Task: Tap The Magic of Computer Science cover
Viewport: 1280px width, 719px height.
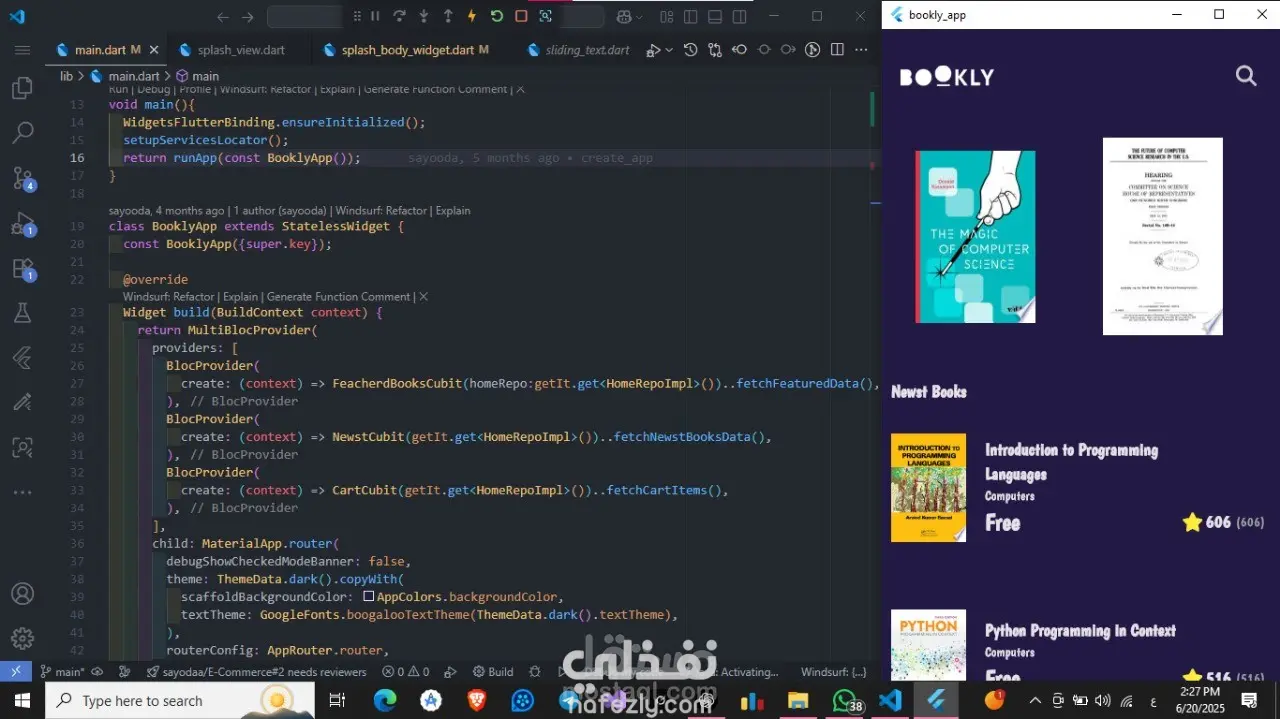Action: (975, 237)
